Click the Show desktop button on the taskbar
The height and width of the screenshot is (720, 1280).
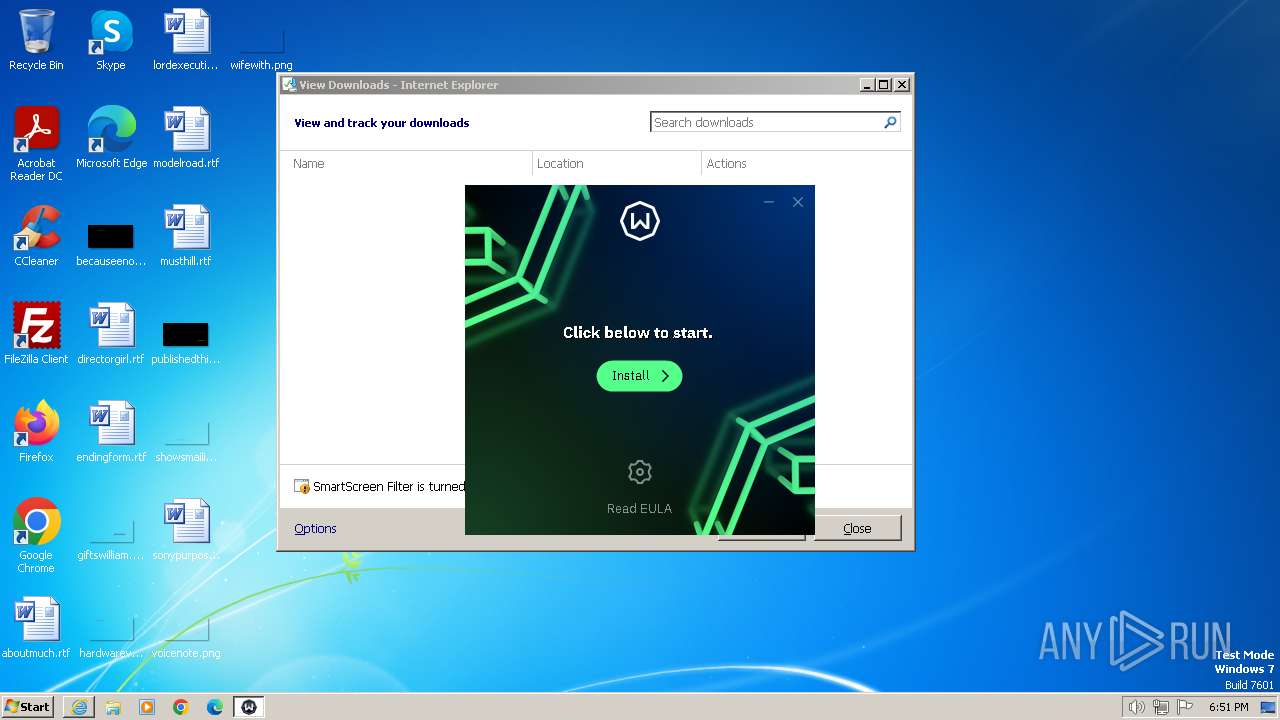(x=1269, y=707)
